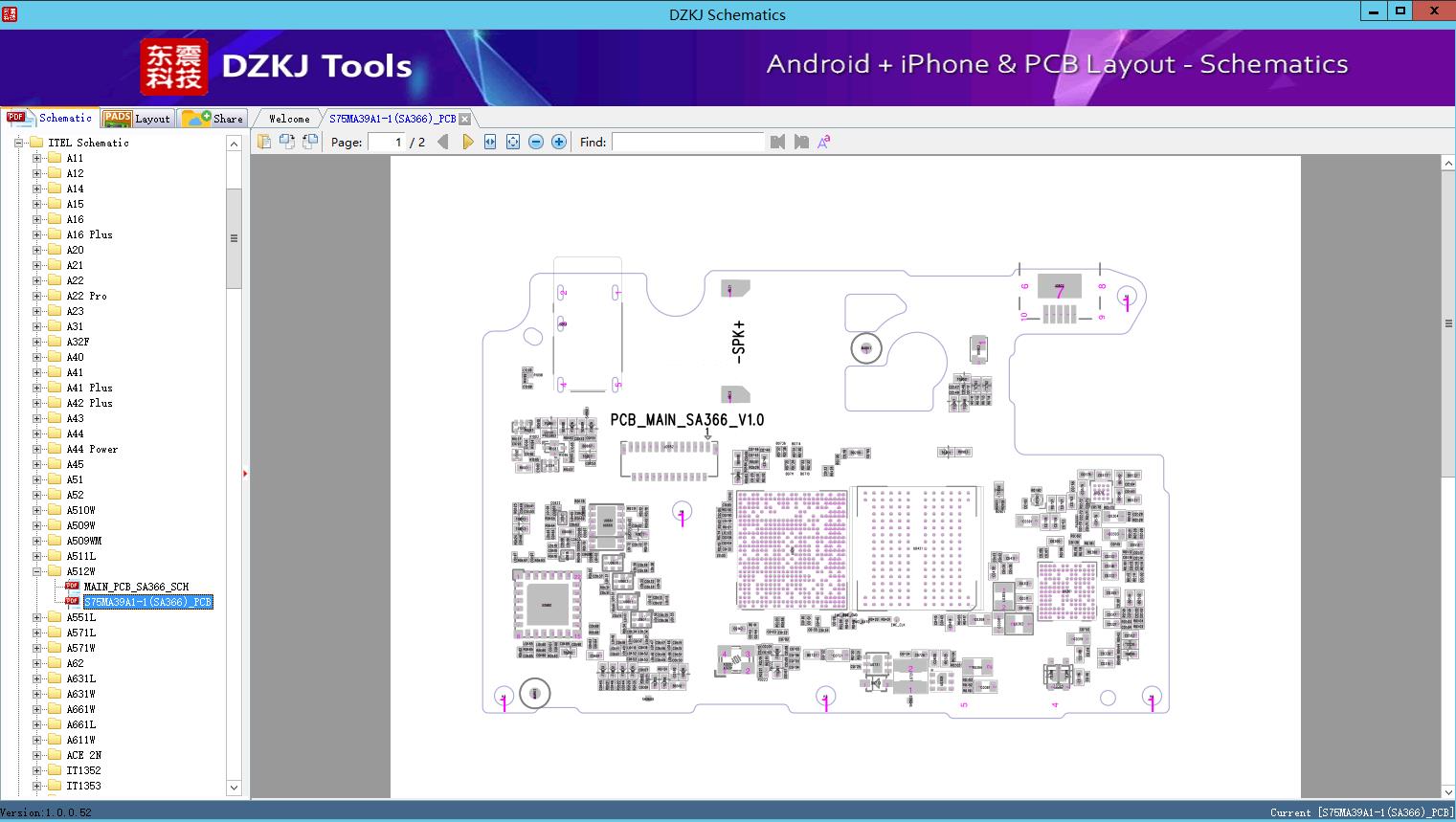Click the PDF icon beside MAIN_PCB_SA366_SCH
The width and height of the screenshot is (1456, 822).
coord(72,586)
